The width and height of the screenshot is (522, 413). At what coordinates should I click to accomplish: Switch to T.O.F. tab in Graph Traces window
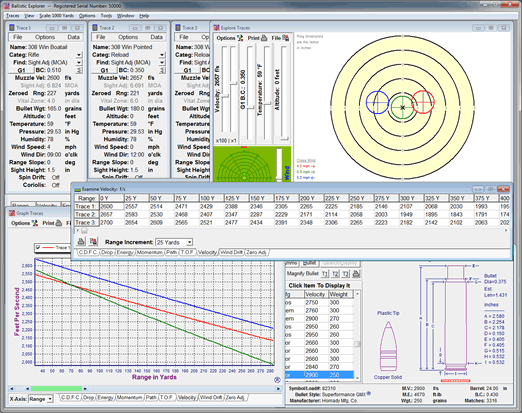tap(166, 397)
